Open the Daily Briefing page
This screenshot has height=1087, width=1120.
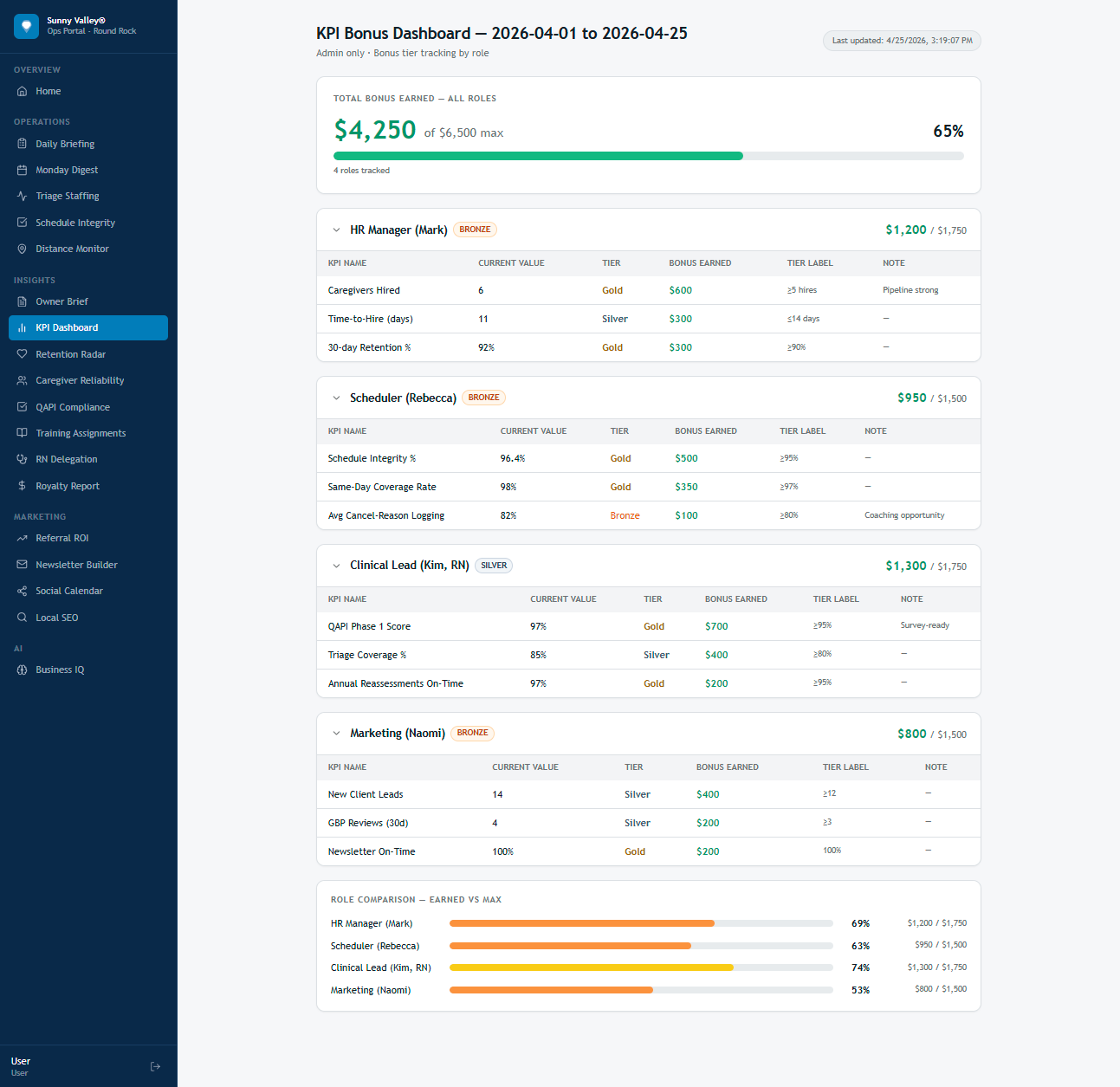coord(65,144)
